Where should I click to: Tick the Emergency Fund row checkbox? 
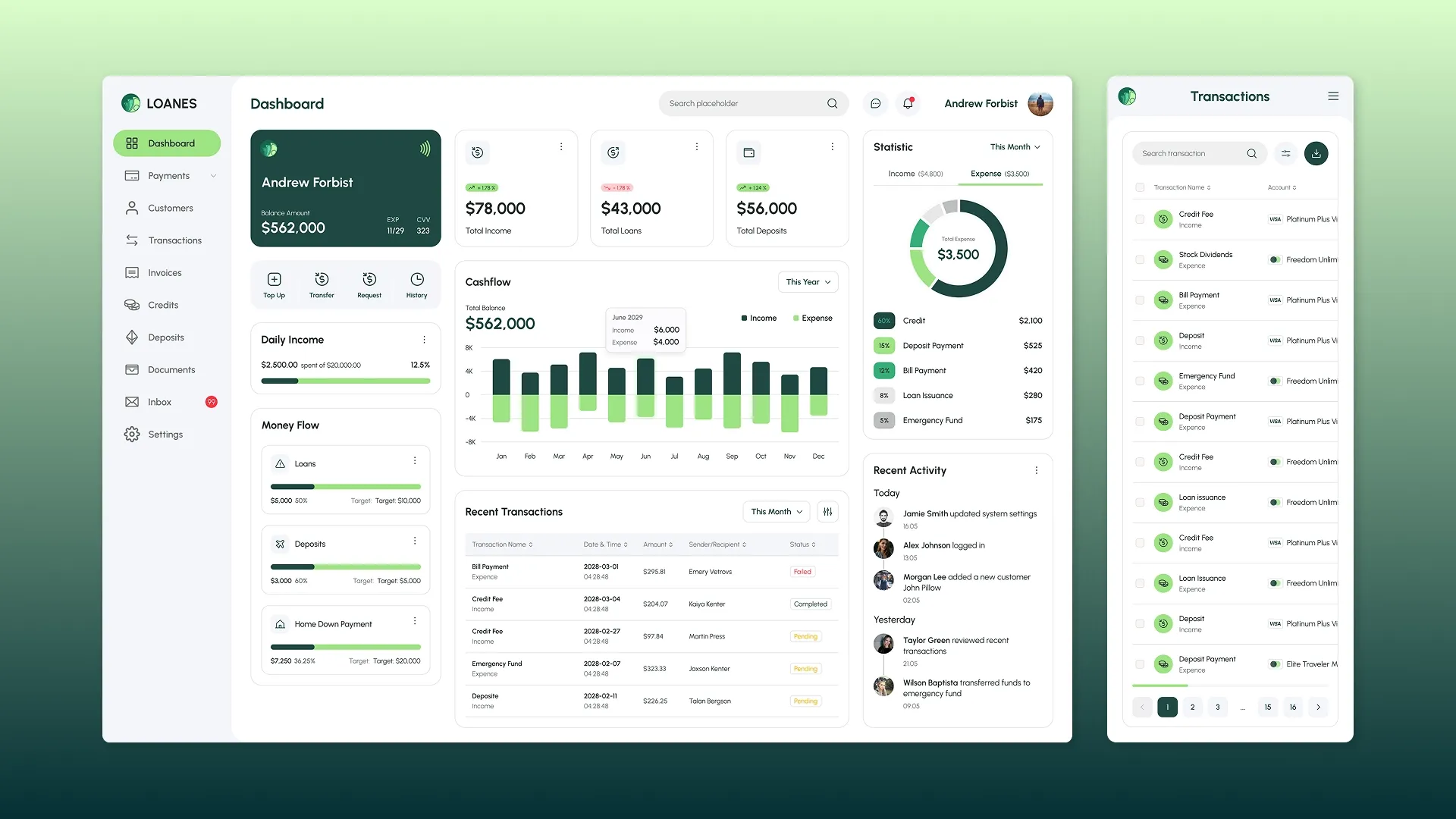pyautogui.click(x=1140, y=381)
